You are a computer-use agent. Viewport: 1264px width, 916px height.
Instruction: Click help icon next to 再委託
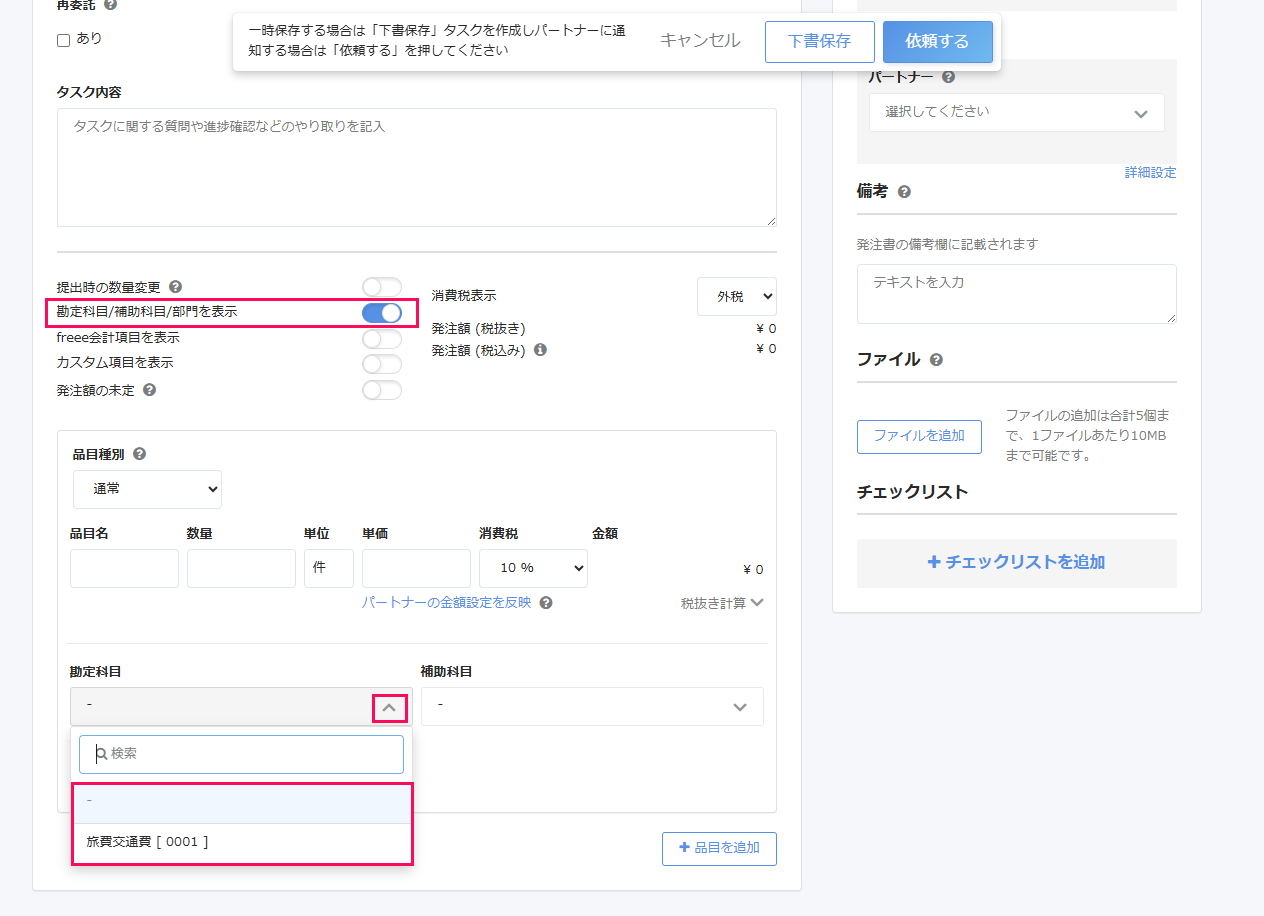click(110, 4)
